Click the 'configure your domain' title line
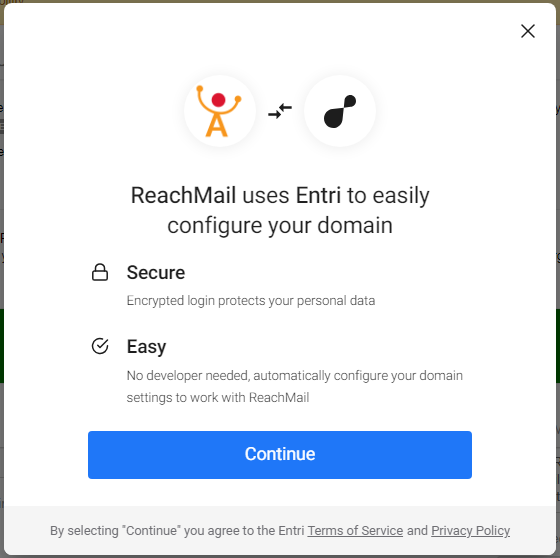The width and height of the screenshot is (560, 558). point(280,225)
